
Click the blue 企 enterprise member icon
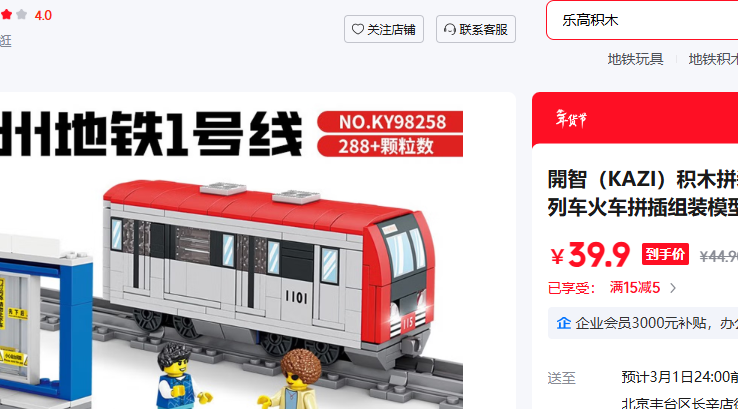563,323
